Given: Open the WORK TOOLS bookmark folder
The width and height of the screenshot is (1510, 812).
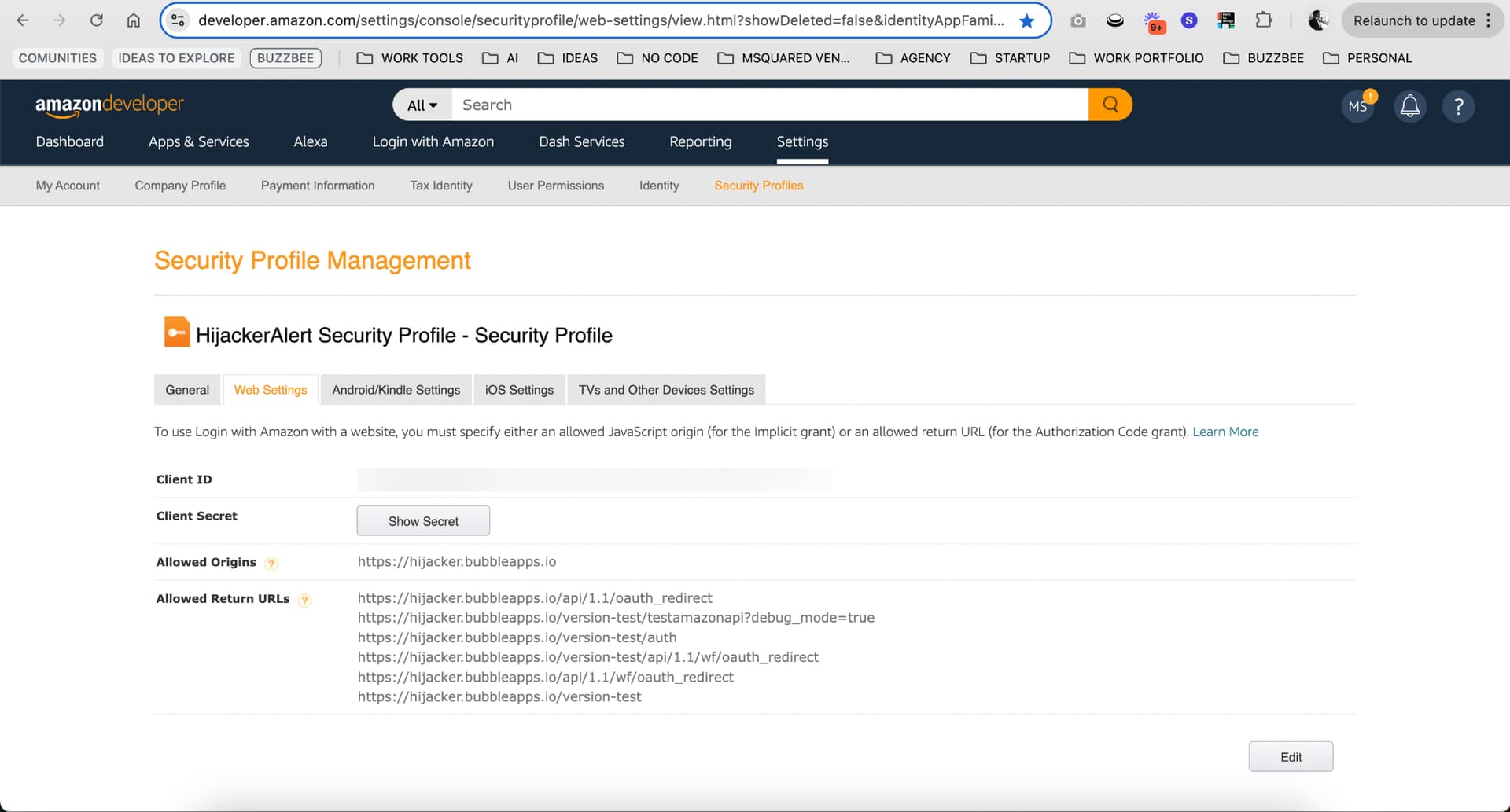Looking at the screenshot, I should (x=410, y=58).
